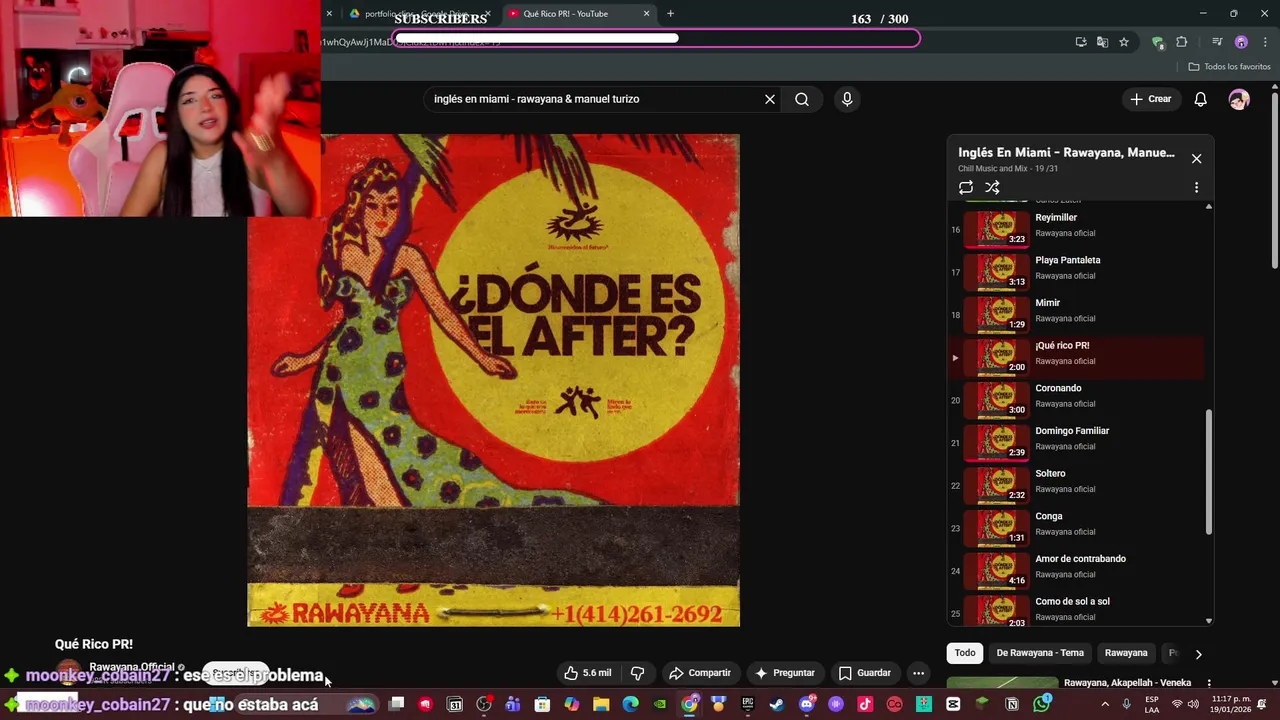
Task: Clear the YouTube search box text
Action: coord(770,99)
